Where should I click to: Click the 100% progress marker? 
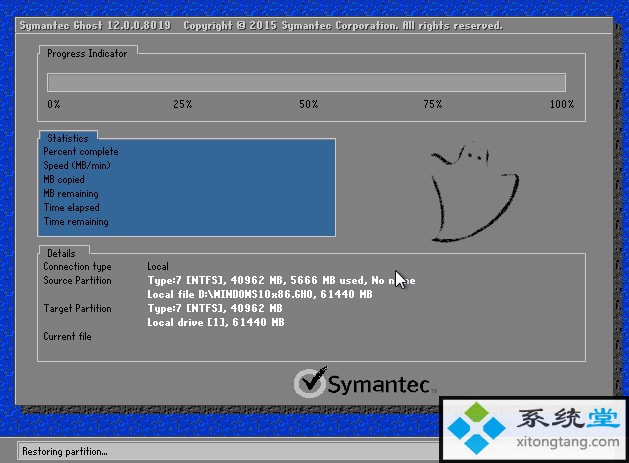tap(562, 104)
